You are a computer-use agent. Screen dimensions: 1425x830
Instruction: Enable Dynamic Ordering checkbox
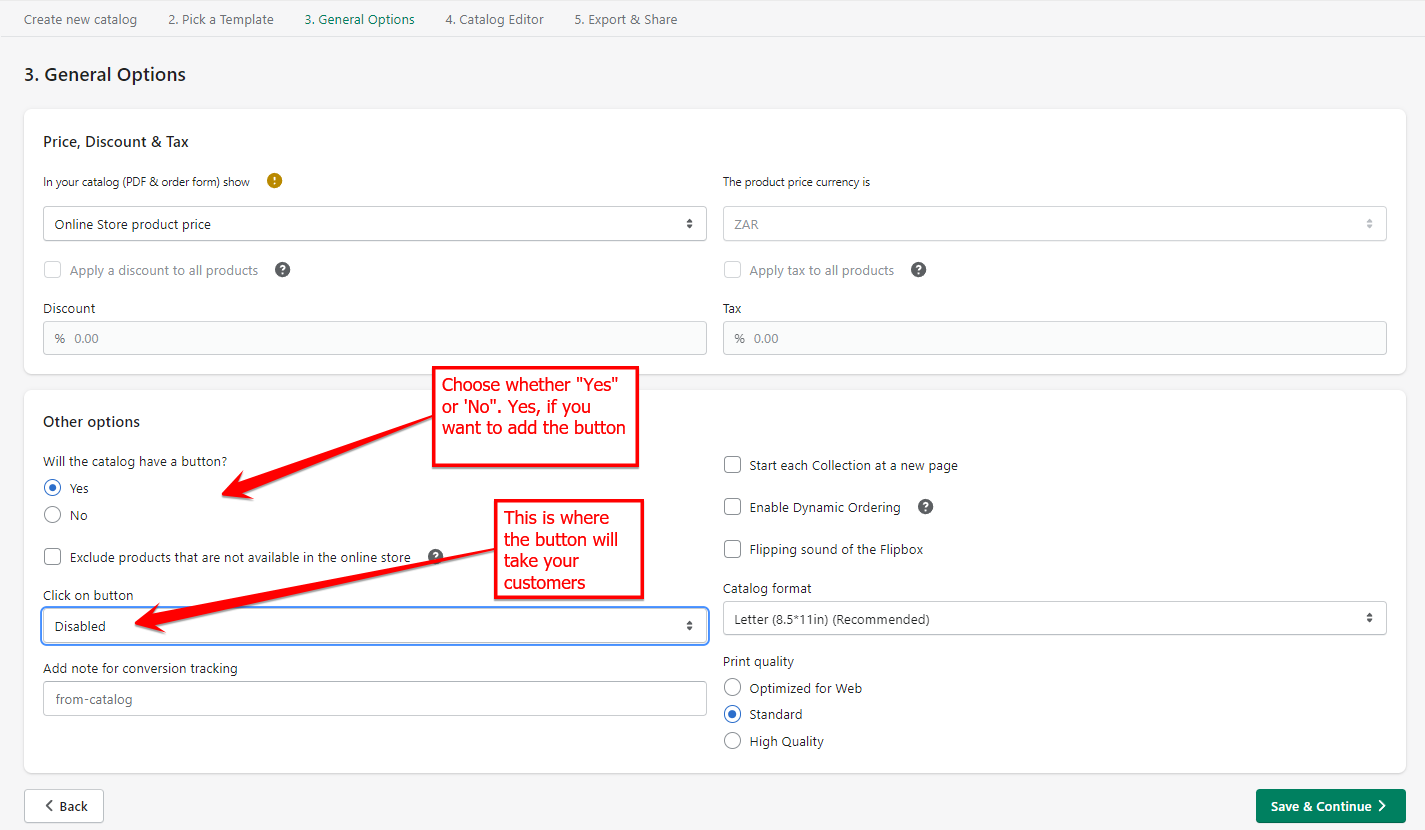pyautogui.click(x=733, y=507)
